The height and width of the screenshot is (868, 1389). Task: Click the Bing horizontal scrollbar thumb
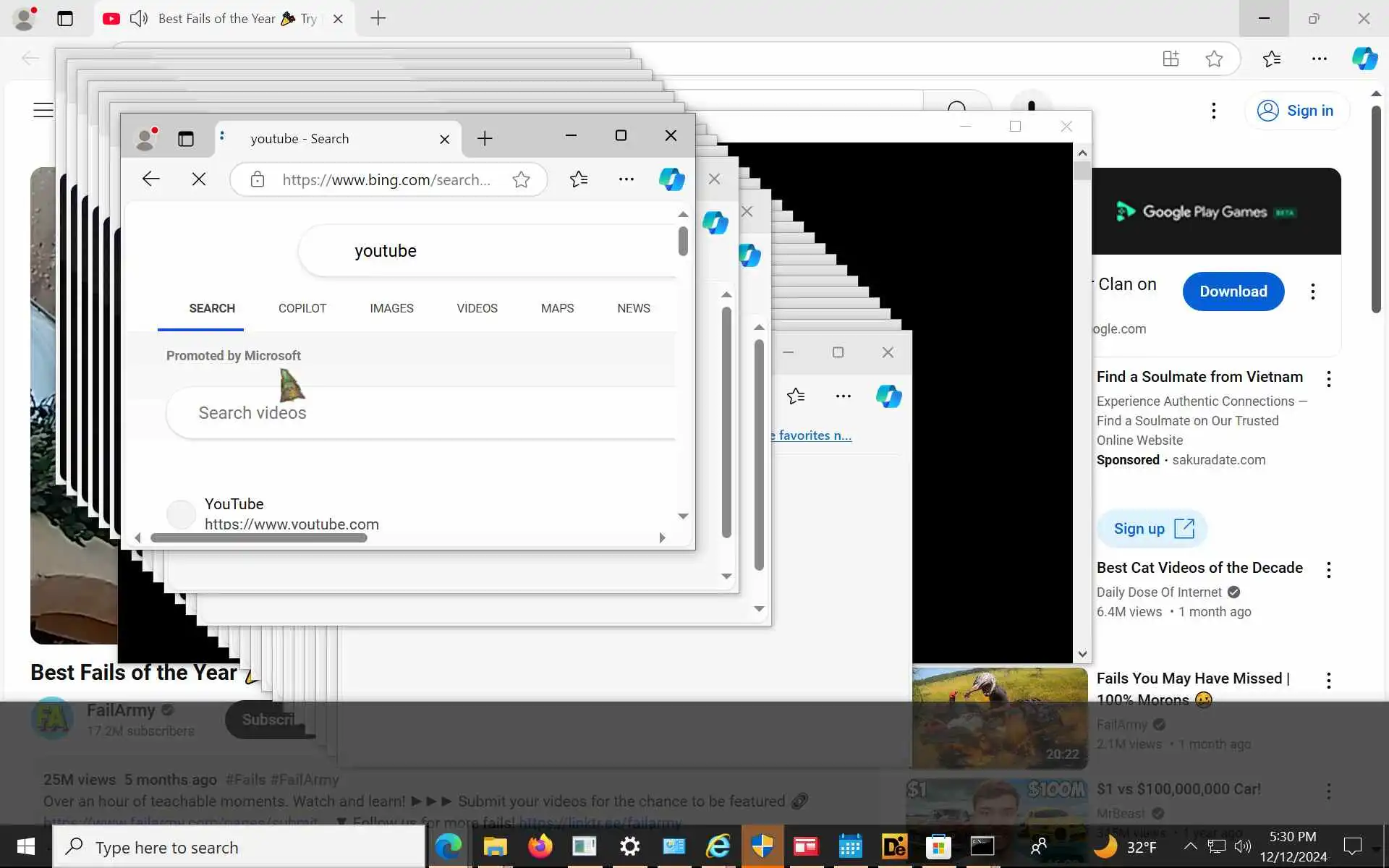point(258,537)
